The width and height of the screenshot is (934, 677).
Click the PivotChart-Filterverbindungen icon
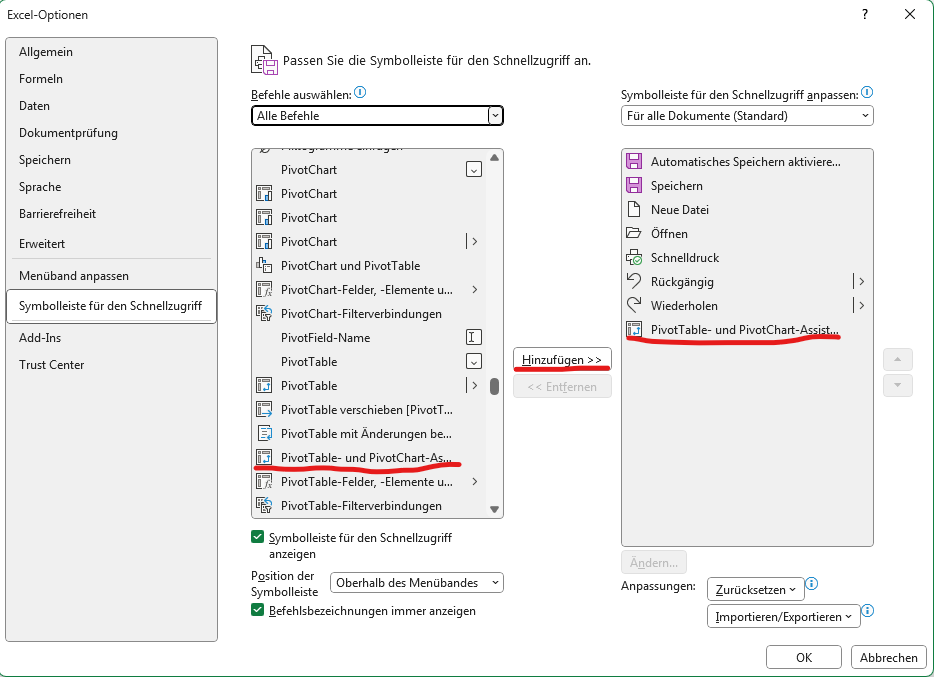pyautogui.click(x=265, y=314)
